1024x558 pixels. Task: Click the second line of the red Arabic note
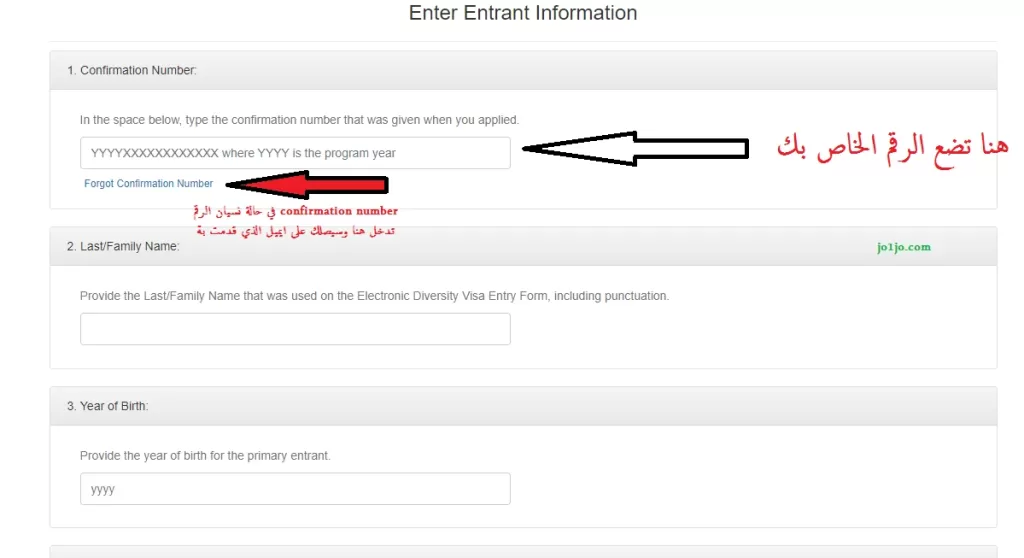tap(296, 231)
